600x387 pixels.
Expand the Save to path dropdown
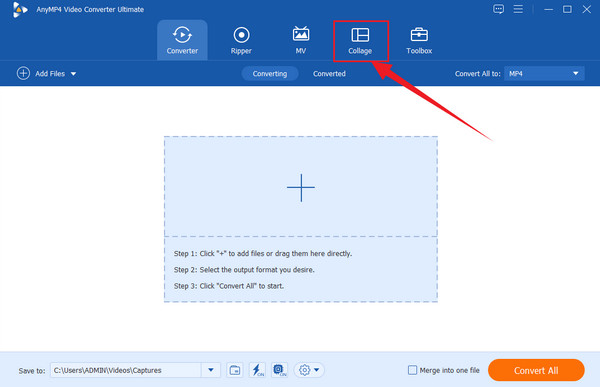click(211, 370)
